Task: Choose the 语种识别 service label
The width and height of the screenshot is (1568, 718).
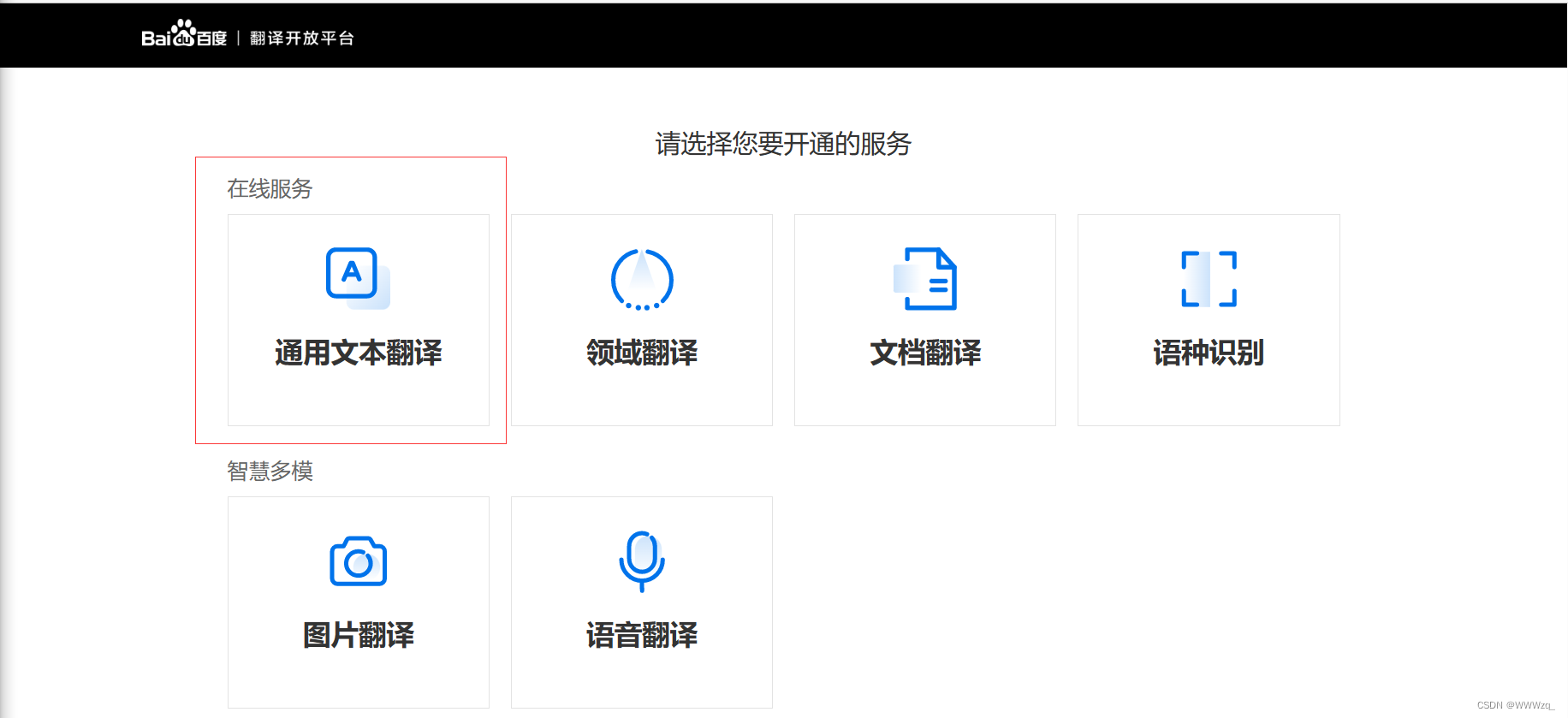Action: (1209, 353)
